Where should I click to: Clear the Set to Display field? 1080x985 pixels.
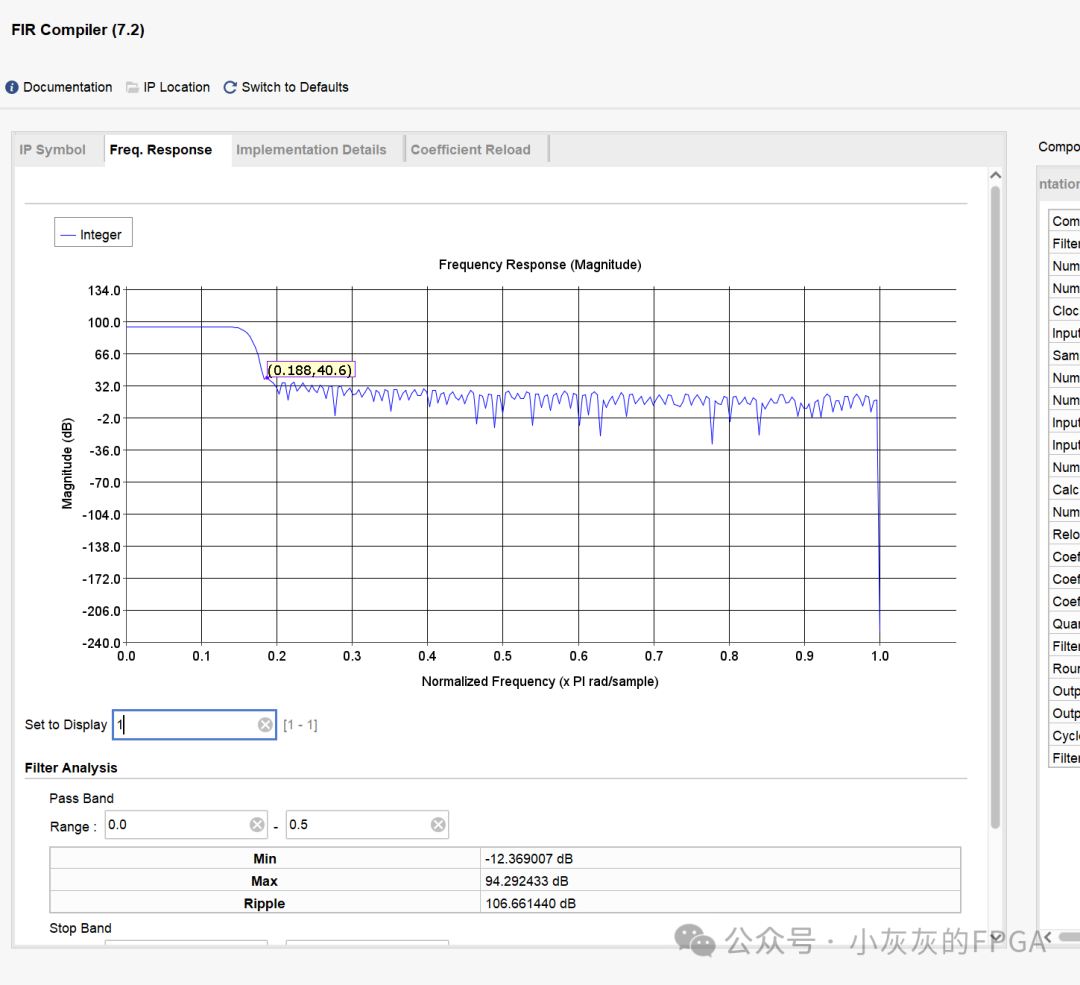click(265, 725)
